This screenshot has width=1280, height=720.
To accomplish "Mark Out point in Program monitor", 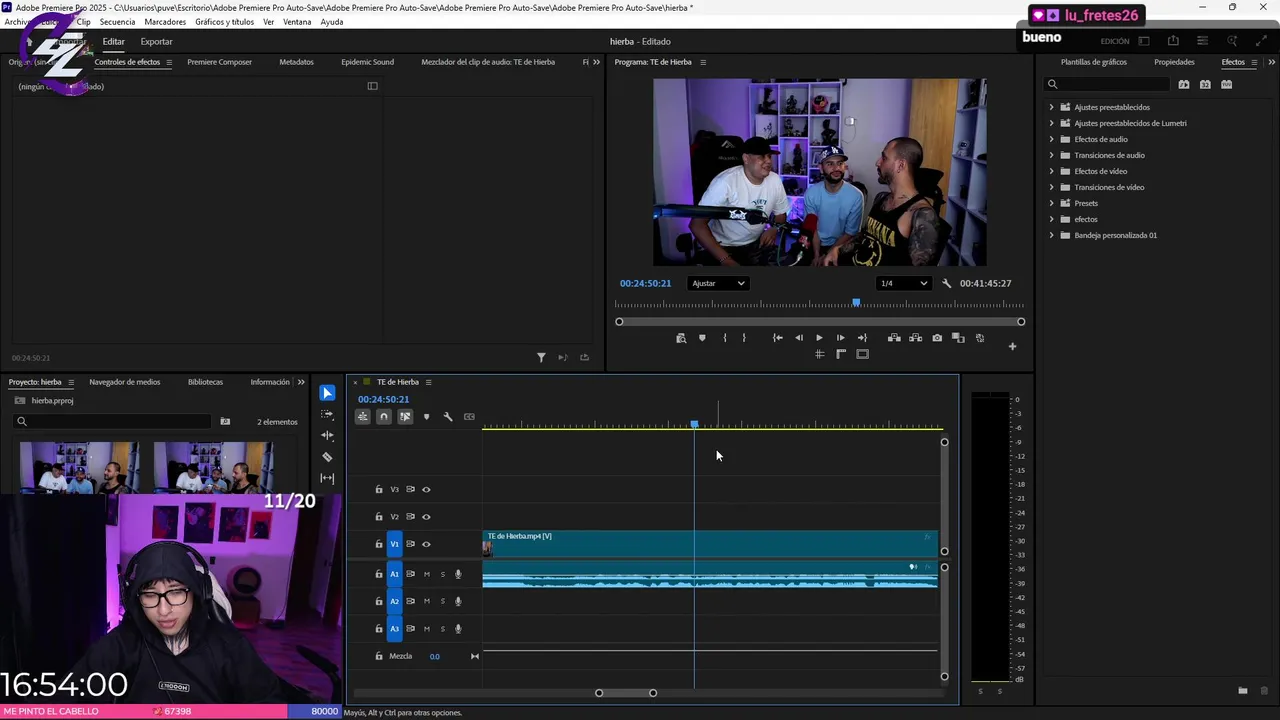I will click(744, 338).
